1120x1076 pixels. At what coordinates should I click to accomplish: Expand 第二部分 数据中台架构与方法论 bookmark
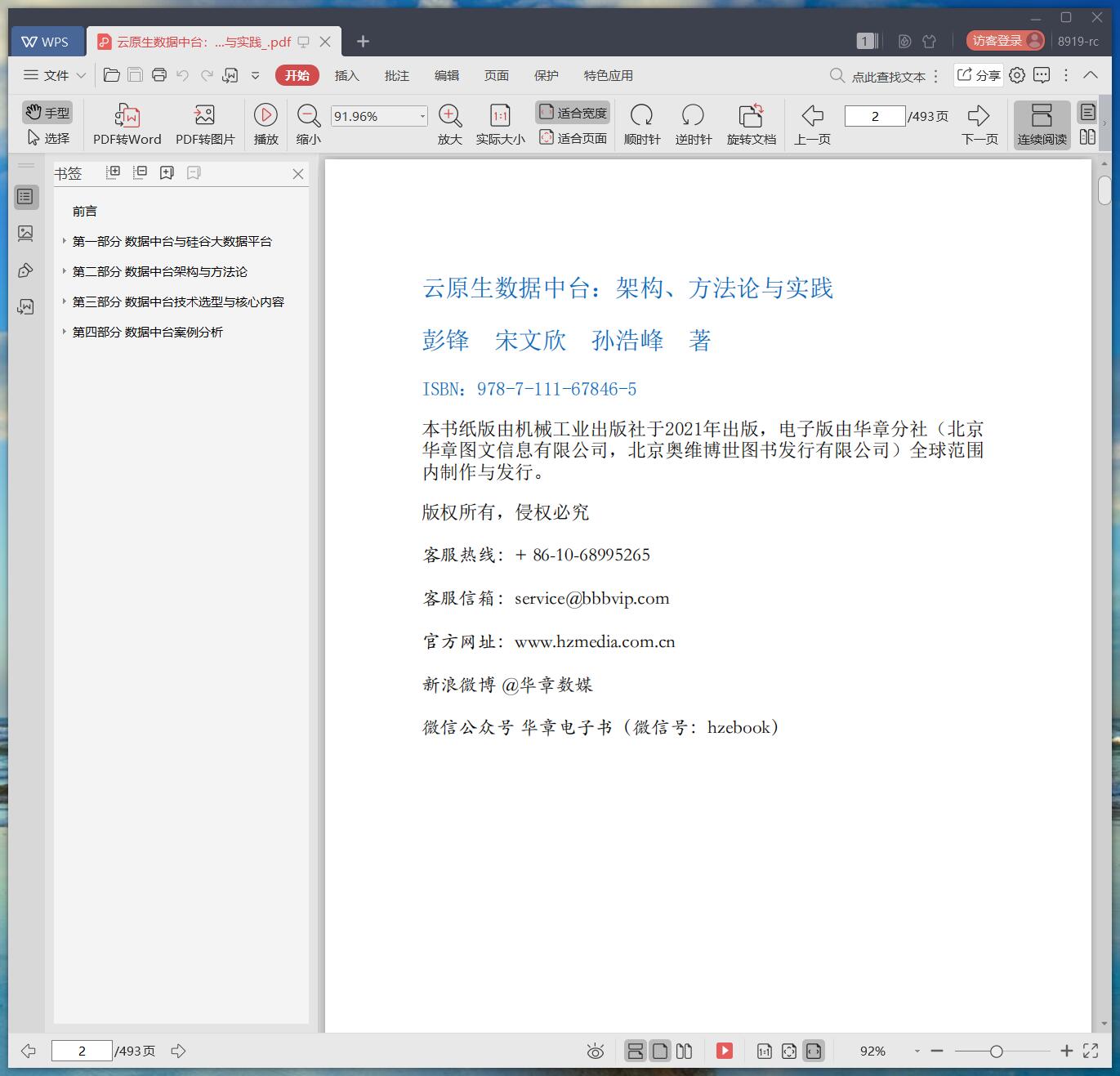tap(65, 271)
